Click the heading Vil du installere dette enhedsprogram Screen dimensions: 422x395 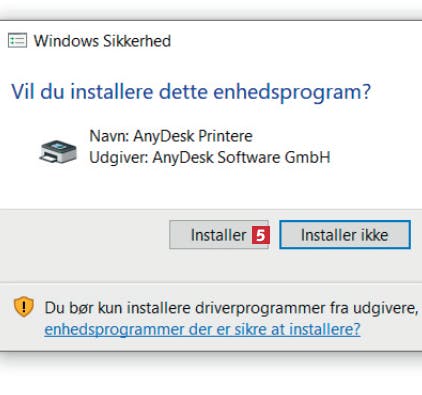[191, 92]
